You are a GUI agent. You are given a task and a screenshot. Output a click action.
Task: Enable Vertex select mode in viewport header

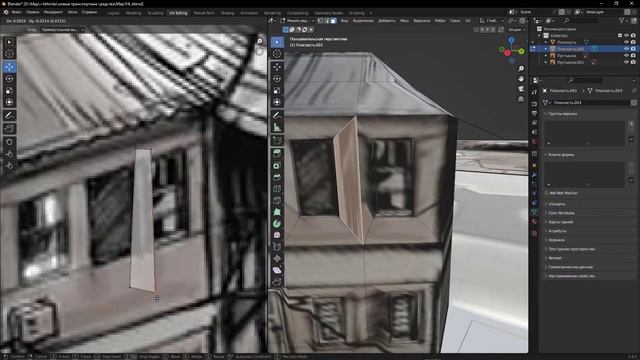point(320,20)
